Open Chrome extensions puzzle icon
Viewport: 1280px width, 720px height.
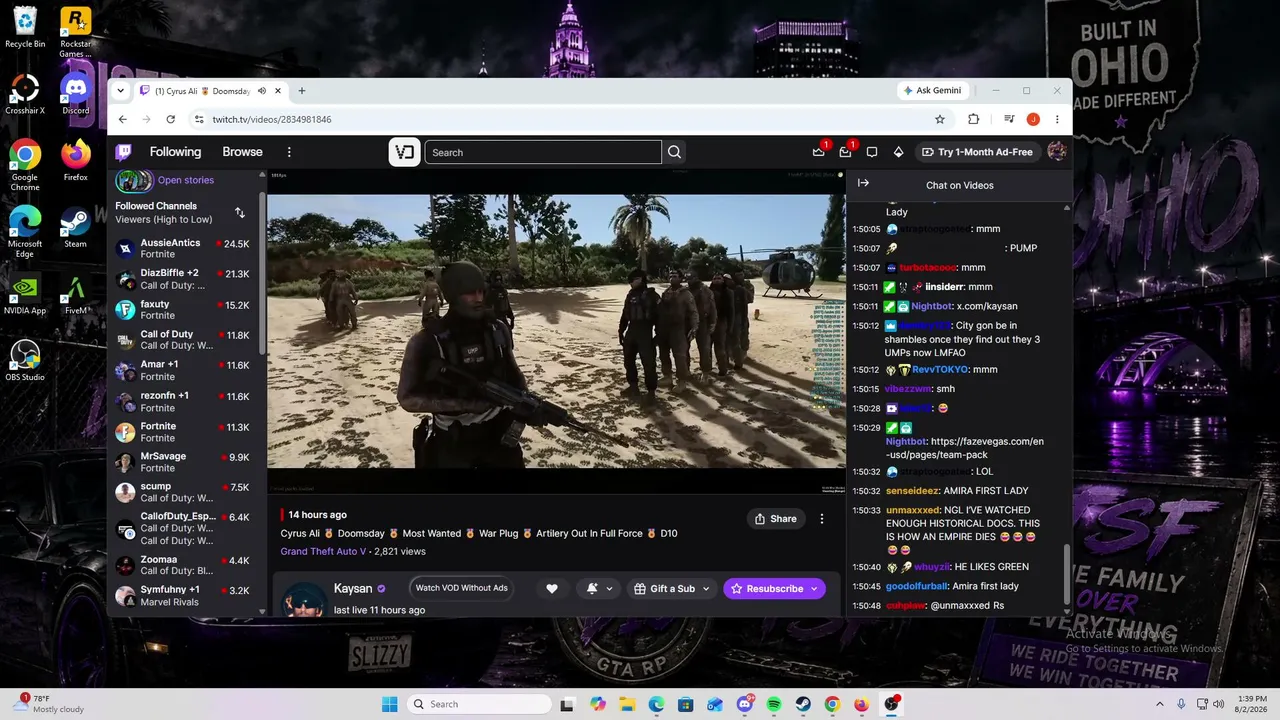pos(973,119)
